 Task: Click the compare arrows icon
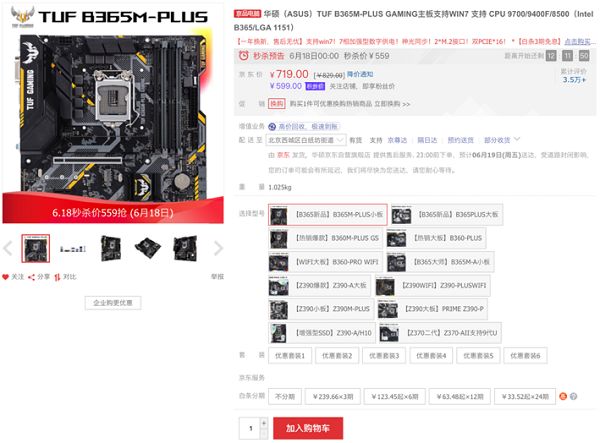(57, 277)
